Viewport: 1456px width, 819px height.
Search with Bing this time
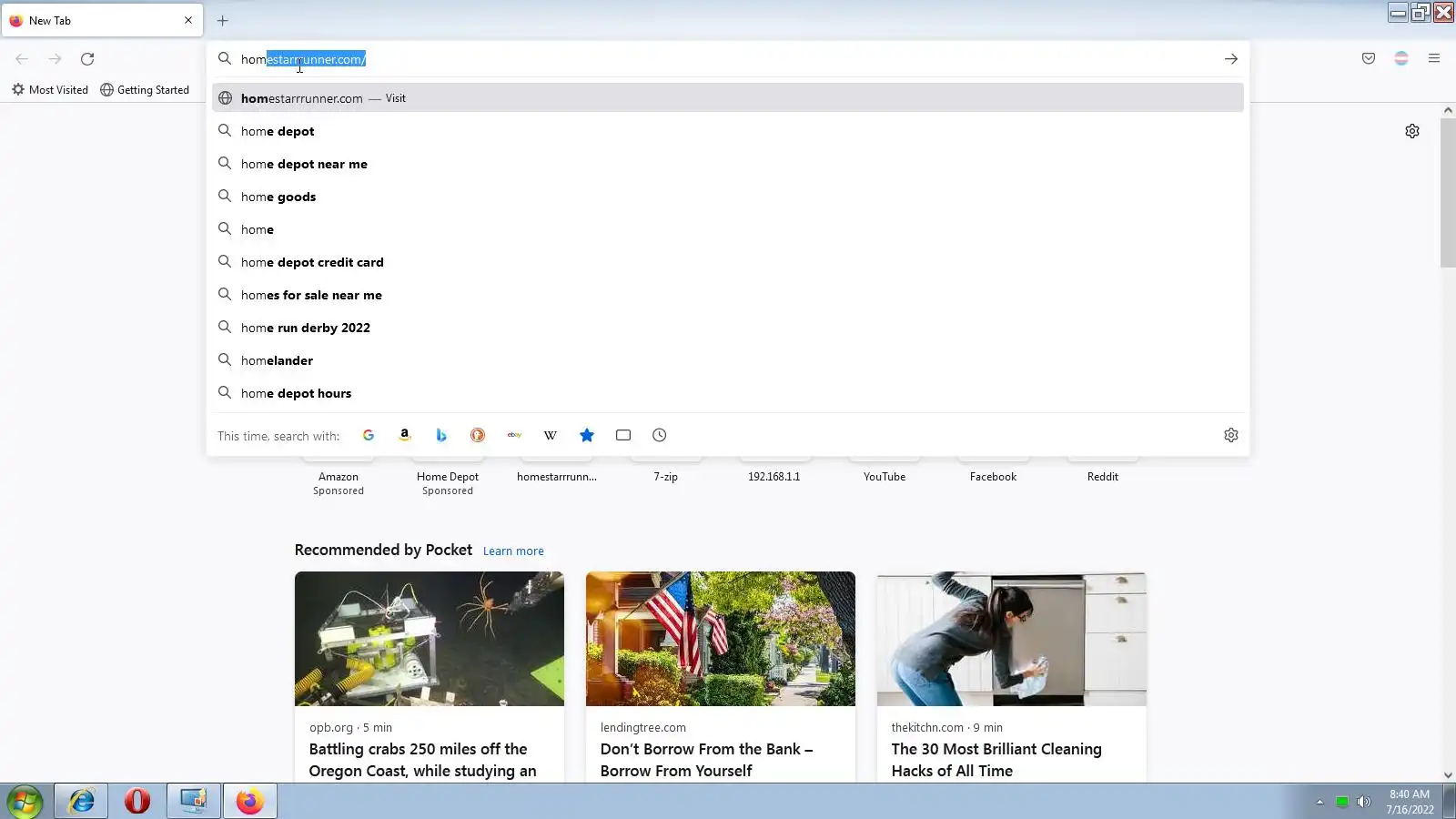441,435
